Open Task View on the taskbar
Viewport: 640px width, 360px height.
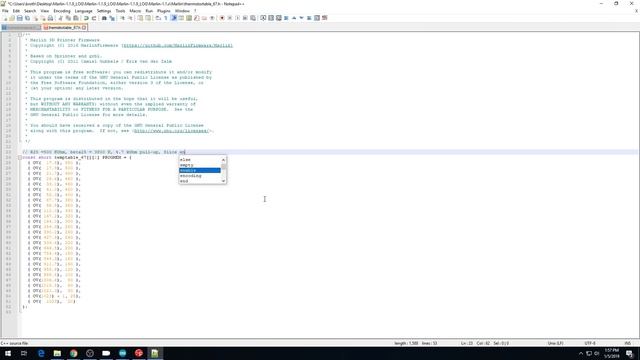pos(24,353)
